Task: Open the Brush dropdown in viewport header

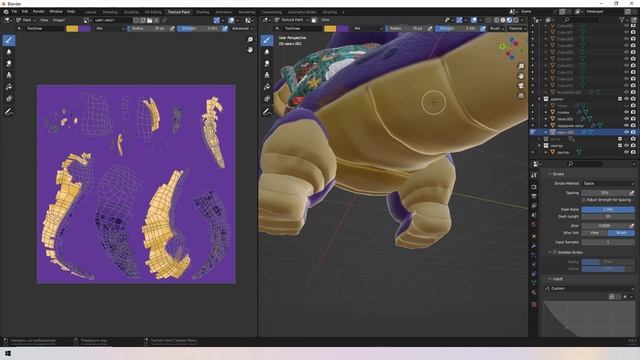Action: pos(496,29)
